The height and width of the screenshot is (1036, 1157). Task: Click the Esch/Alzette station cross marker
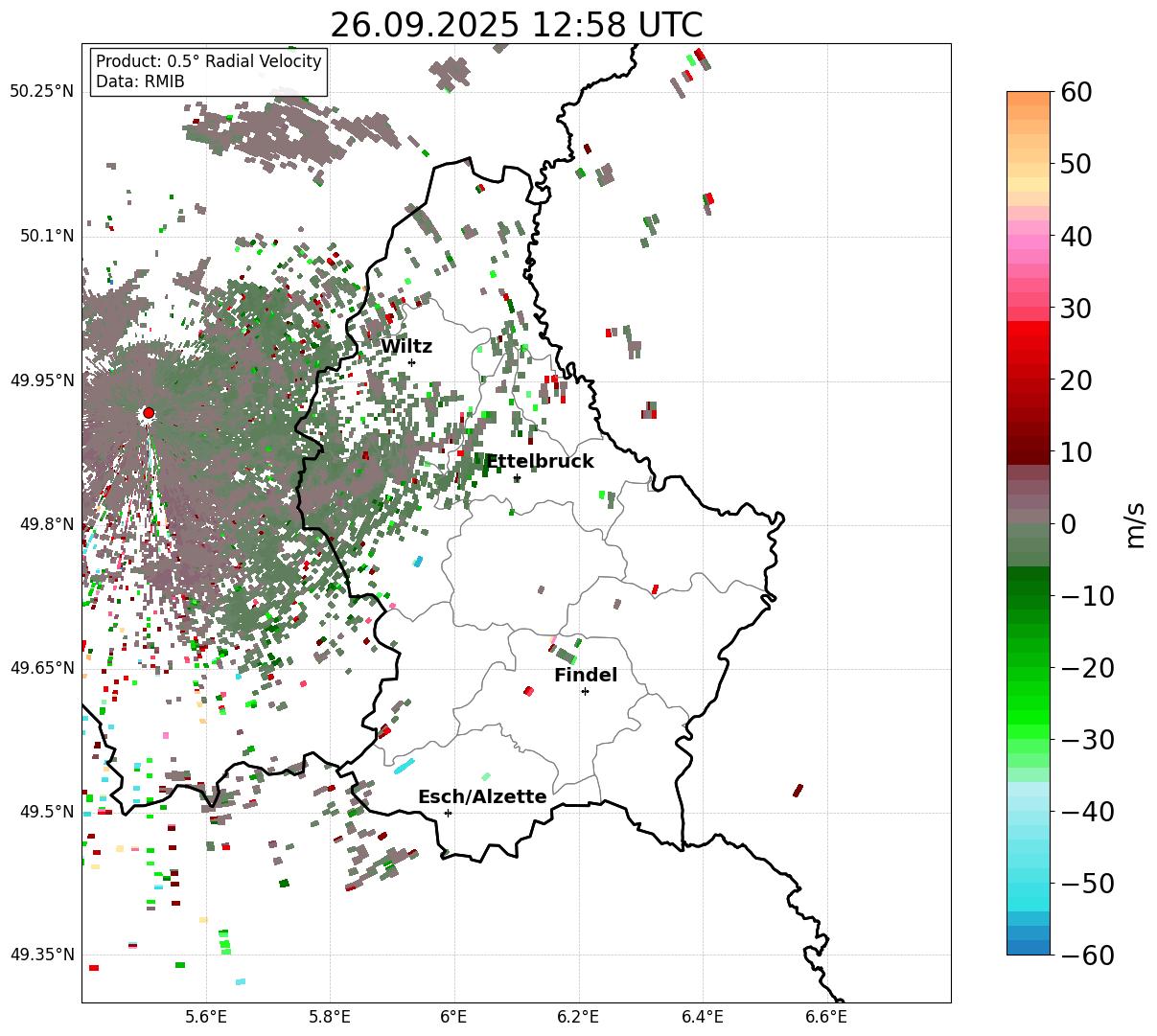coord(448,813)
